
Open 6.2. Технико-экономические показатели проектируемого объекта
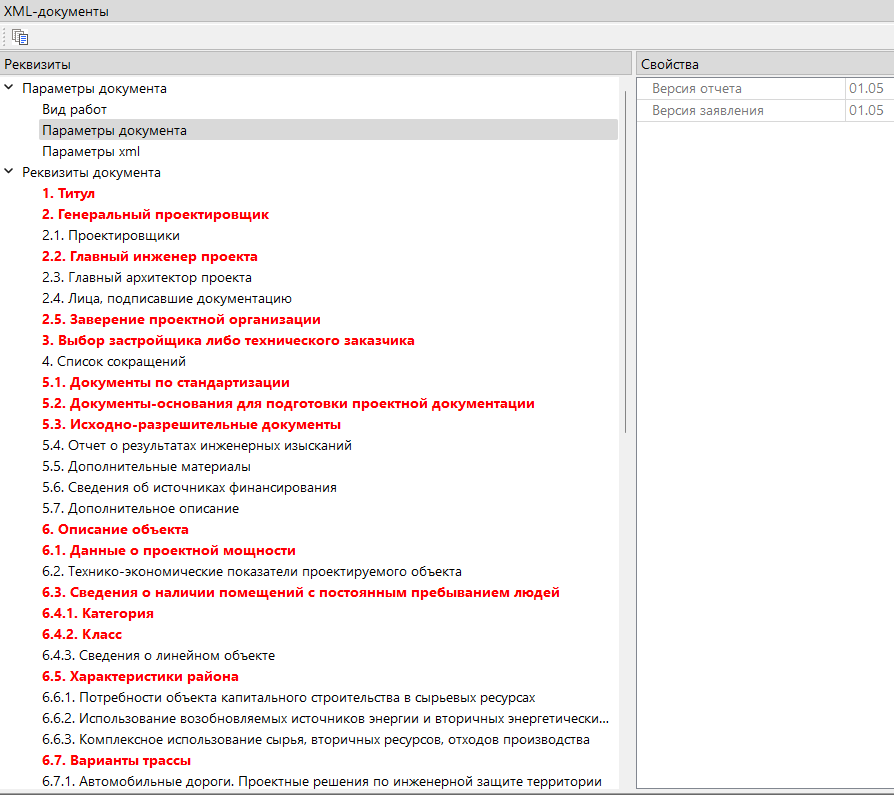point(252,571)
